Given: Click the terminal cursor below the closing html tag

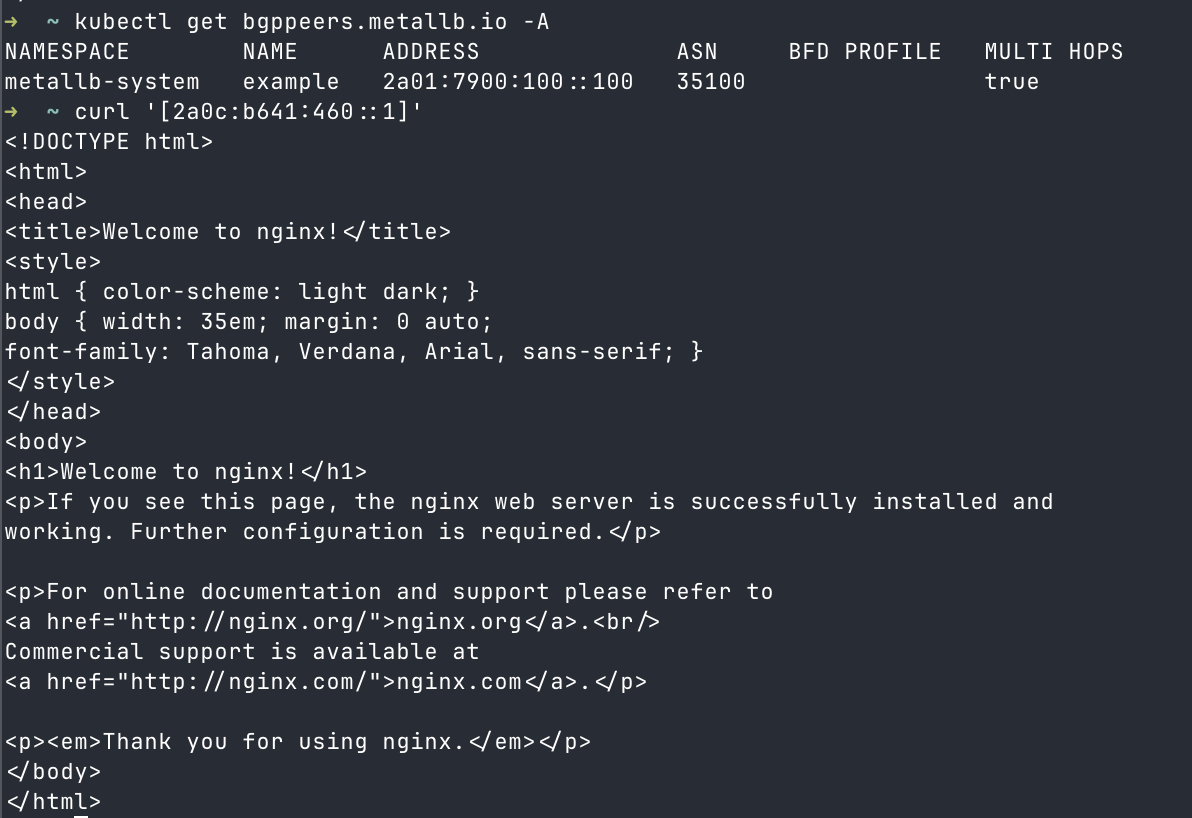Looking at the screenshot, I should click(81, 816).
